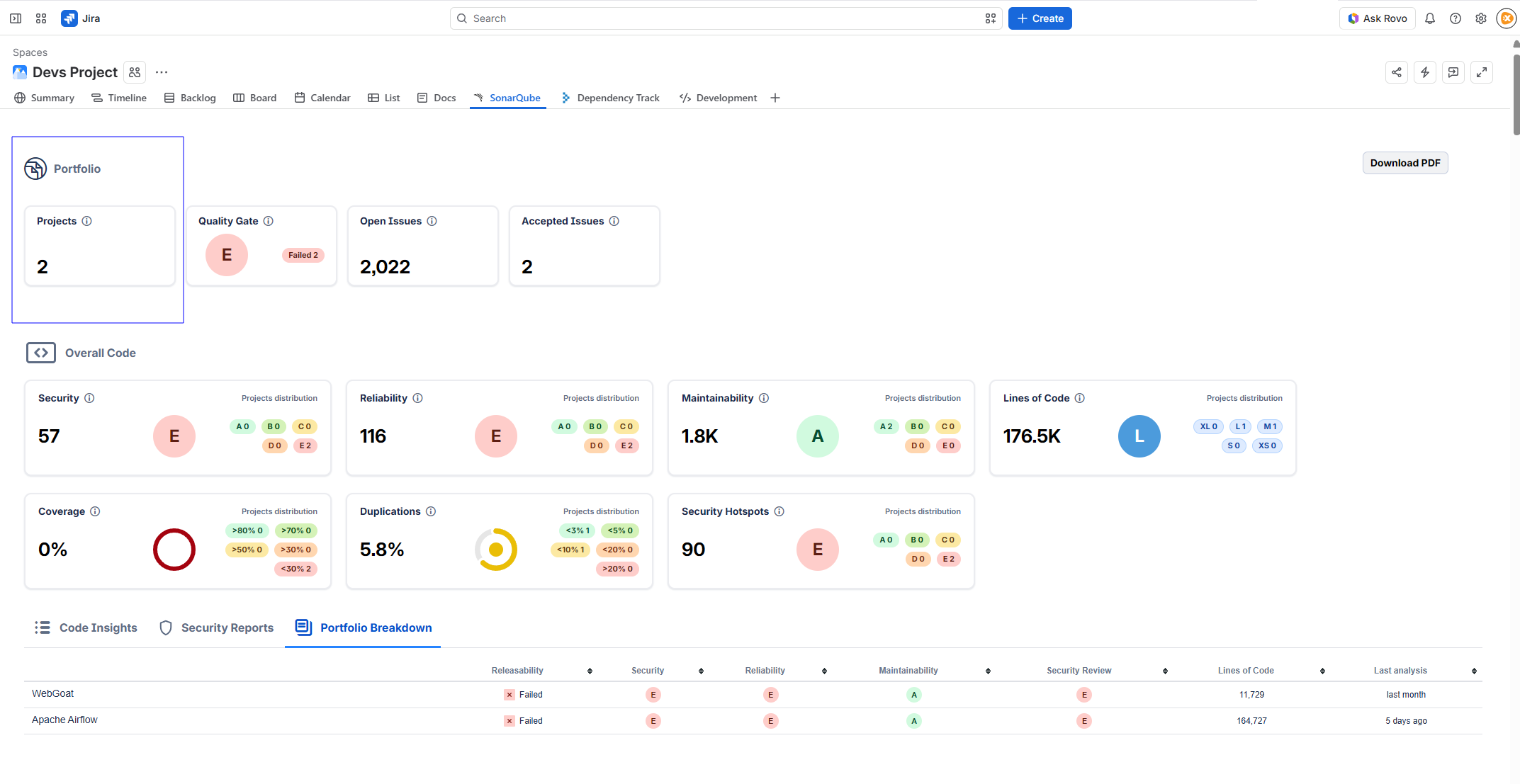Open the Devs Project more actions ellipsis

pos(162,72)
